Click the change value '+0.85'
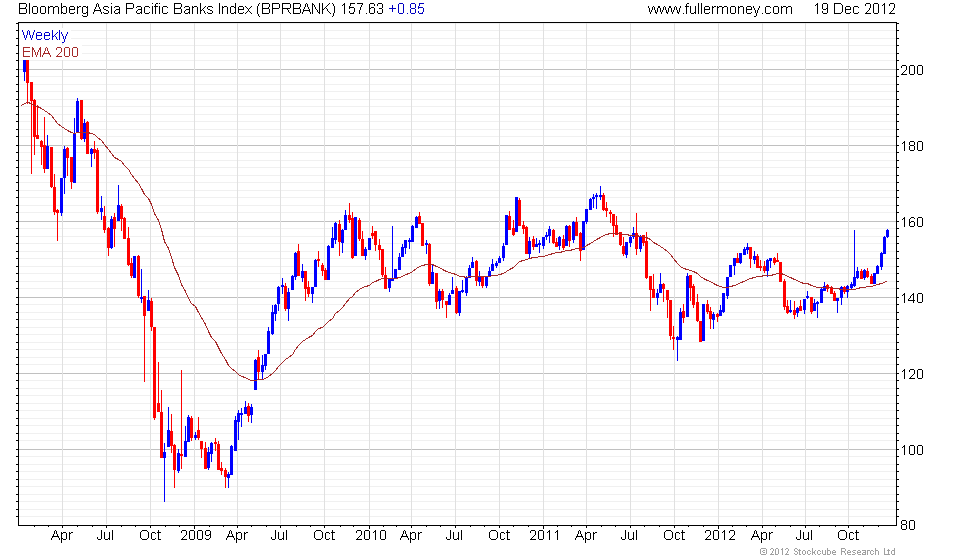 coord(406,9)
